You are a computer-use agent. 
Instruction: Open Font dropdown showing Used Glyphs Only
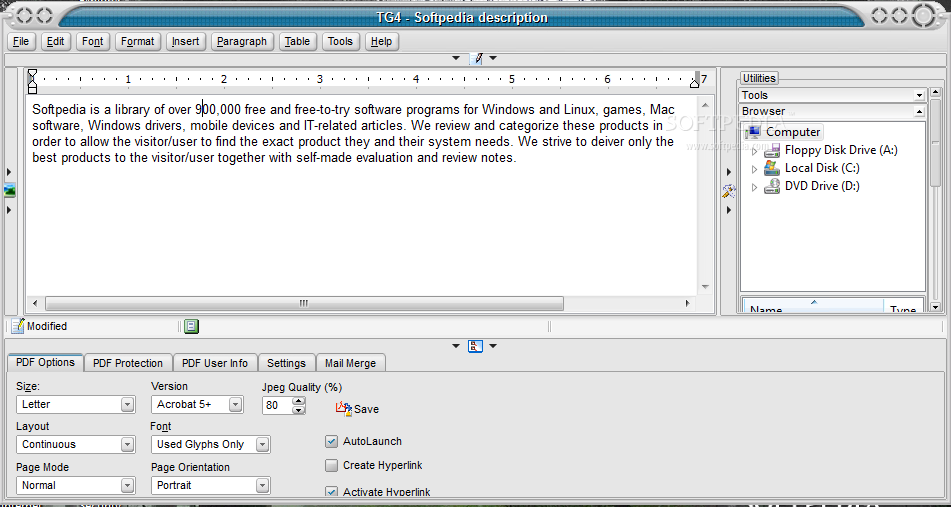[x=210, y=445]
